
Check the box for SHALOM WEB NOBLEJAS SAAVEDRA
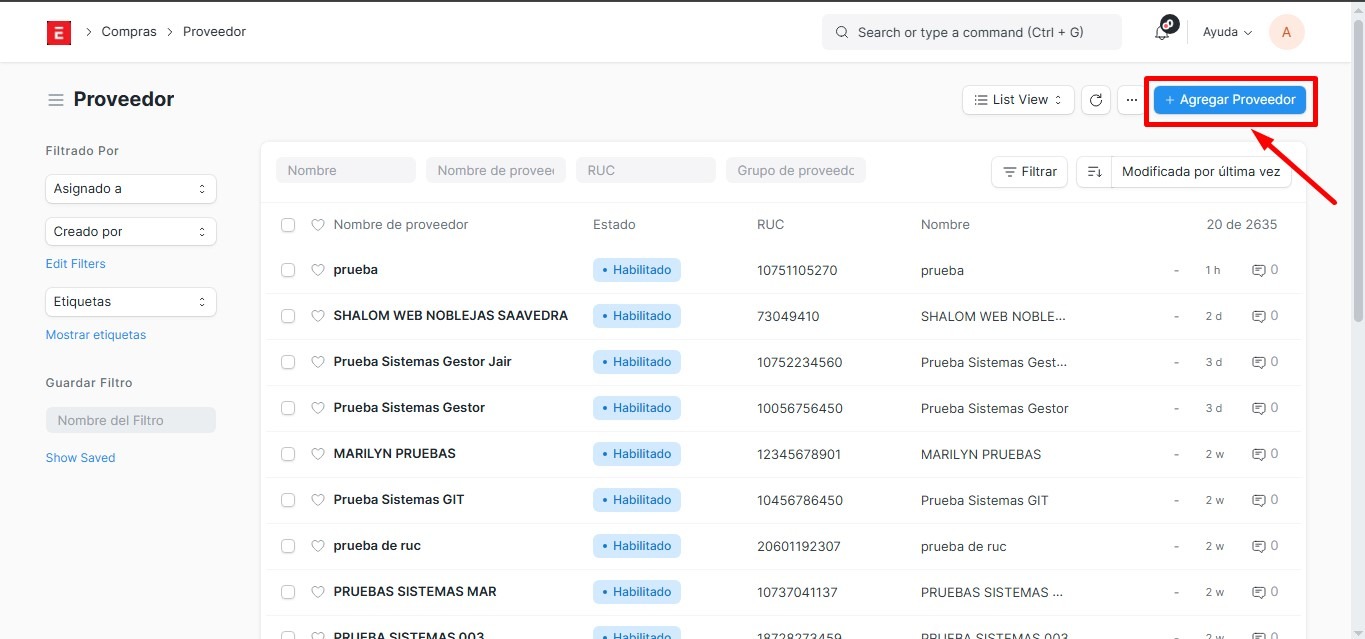click(x=288, y=316)
